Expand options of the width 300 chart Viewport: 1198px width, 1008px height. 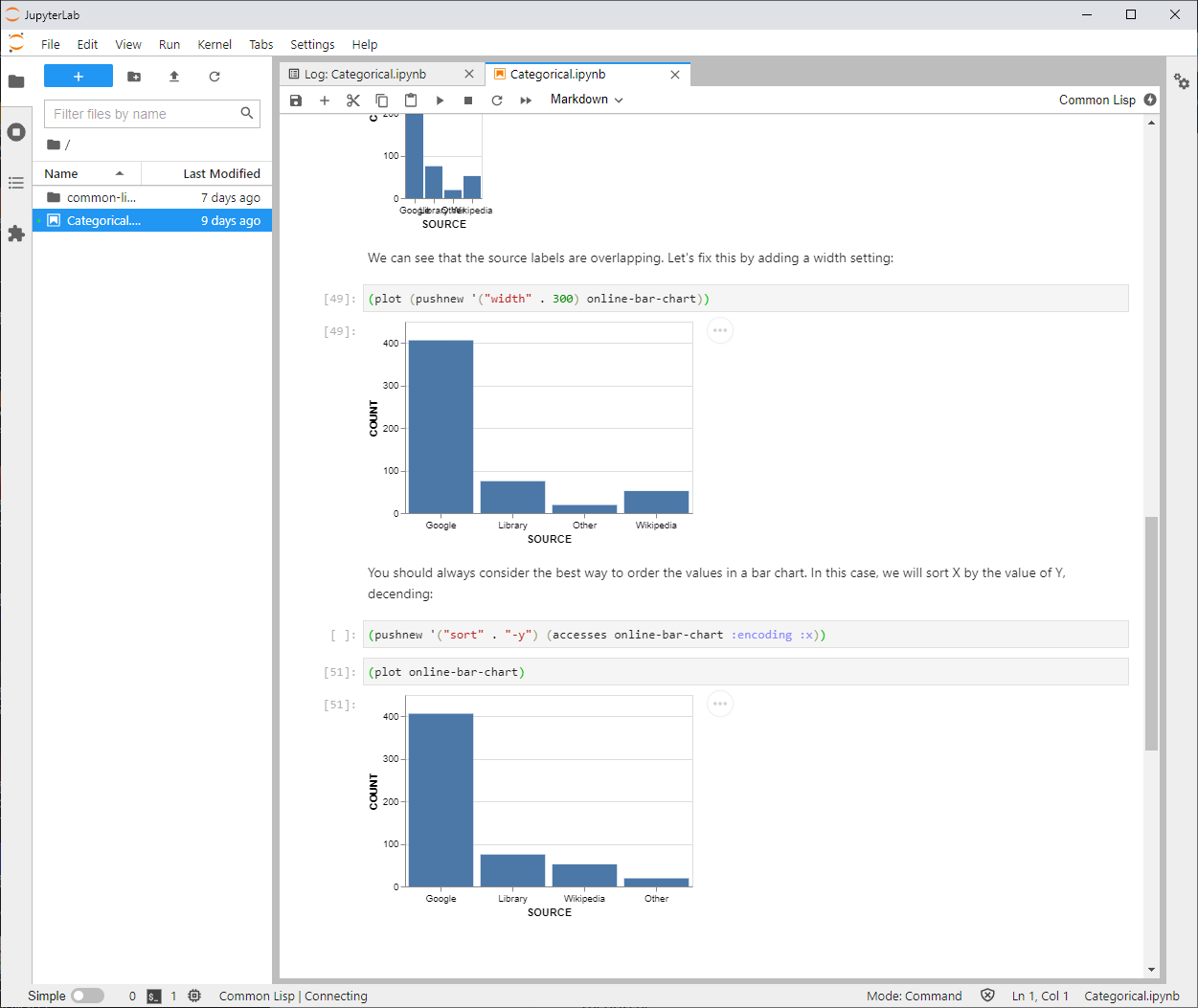click(x=720, y=331)
